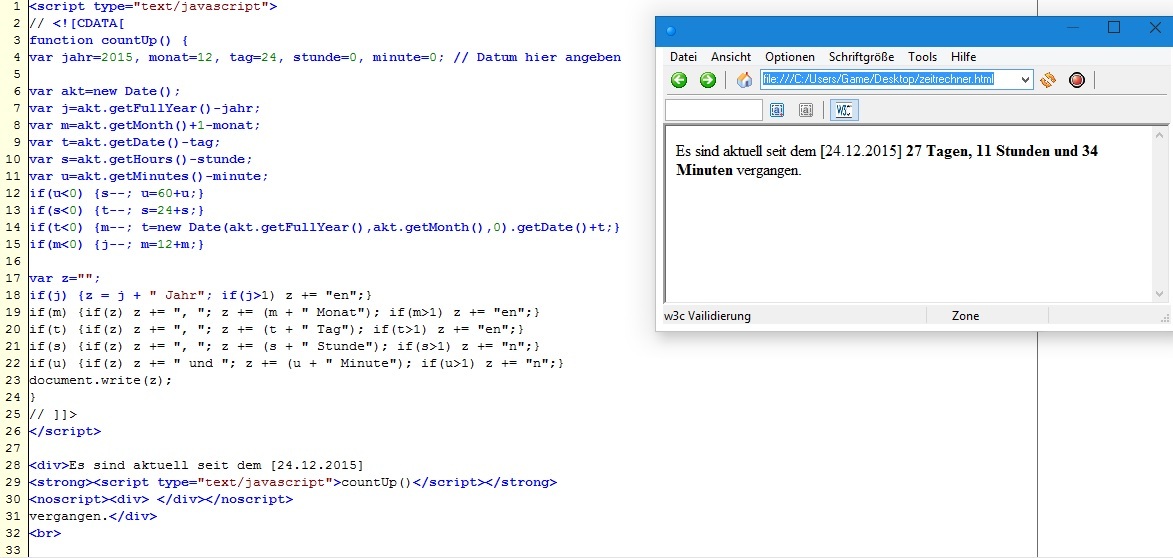Click code line 'document.write(z);'

tap(100, 379)
